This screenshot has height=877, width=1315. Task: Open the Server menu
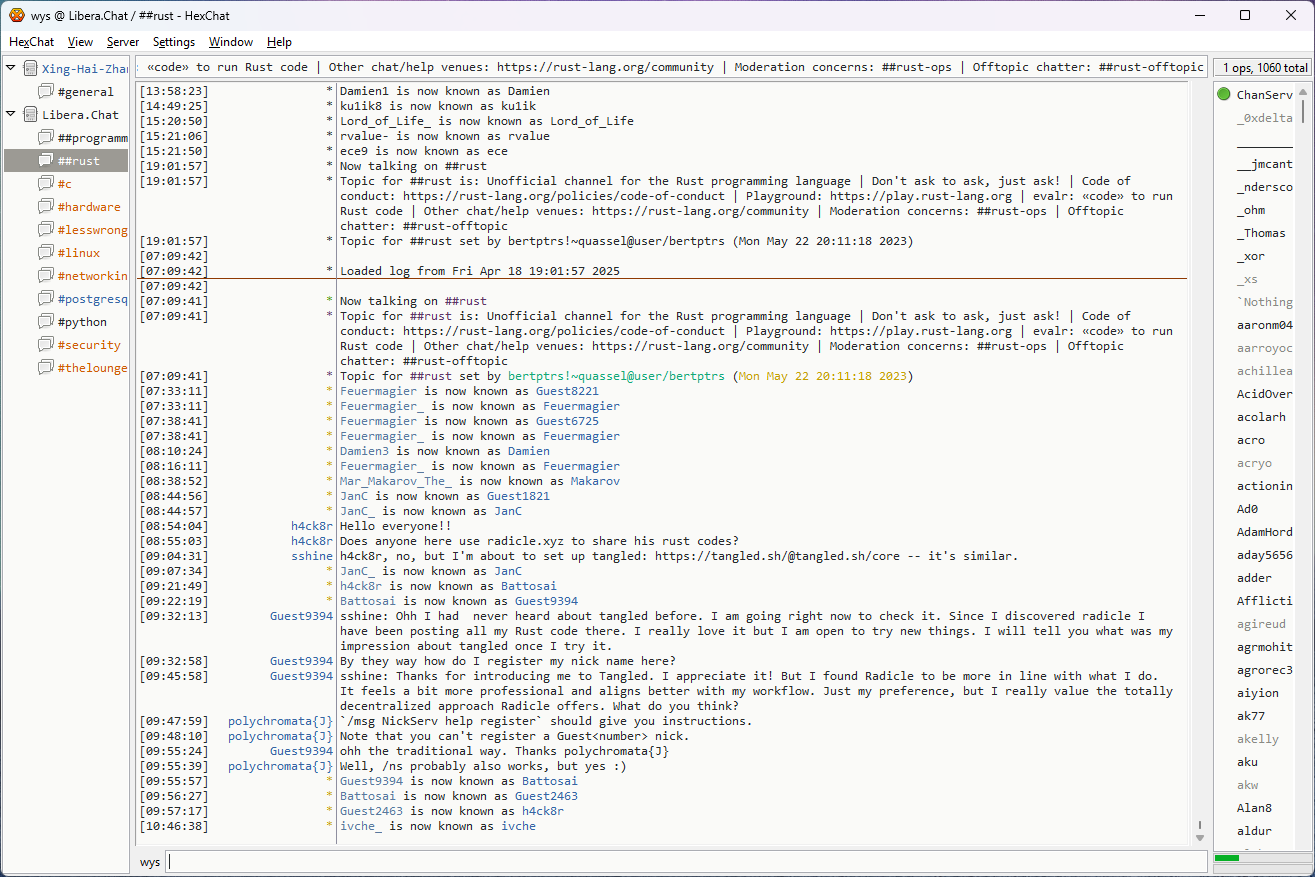click(x=123, y=42)
